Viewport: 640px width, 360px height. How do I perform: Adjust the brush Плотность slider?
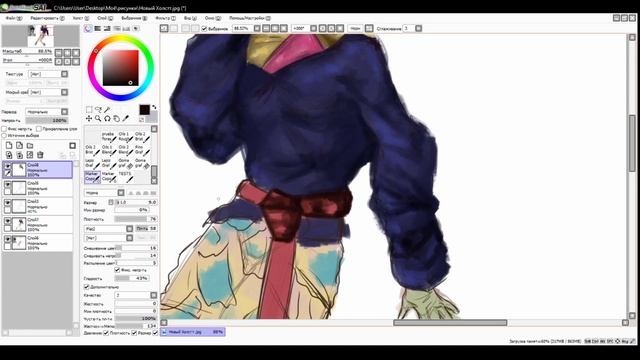coord(136,219)
